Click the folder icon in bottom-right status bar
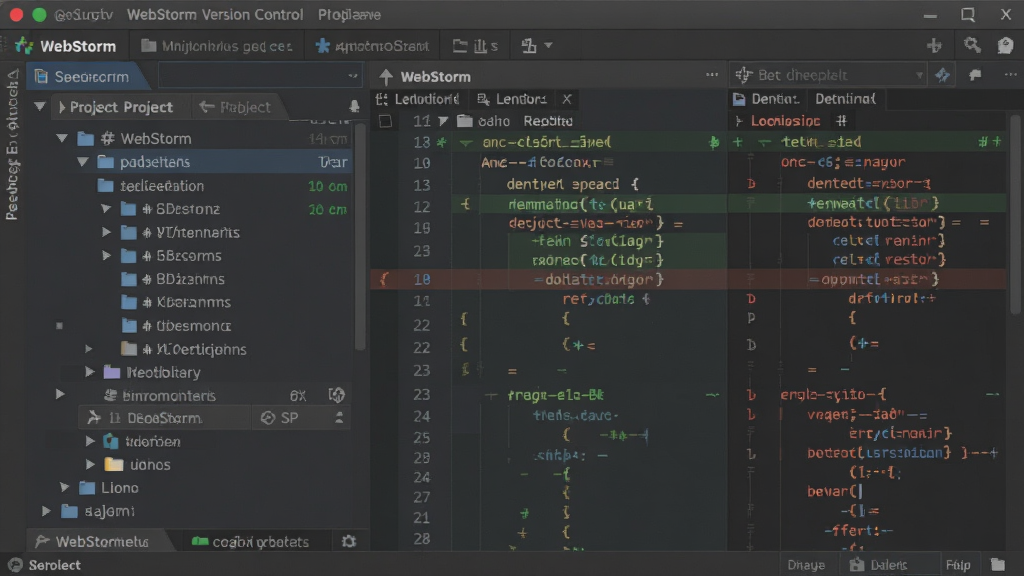The height and width of the screenshot is (576, 1024). click(997, 564)
